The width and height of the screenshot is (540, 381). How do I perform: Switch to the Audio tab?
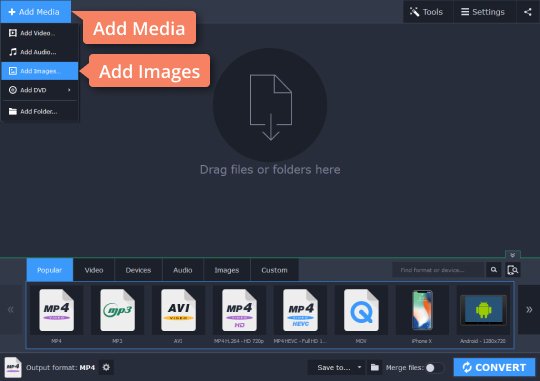[183, 270]
